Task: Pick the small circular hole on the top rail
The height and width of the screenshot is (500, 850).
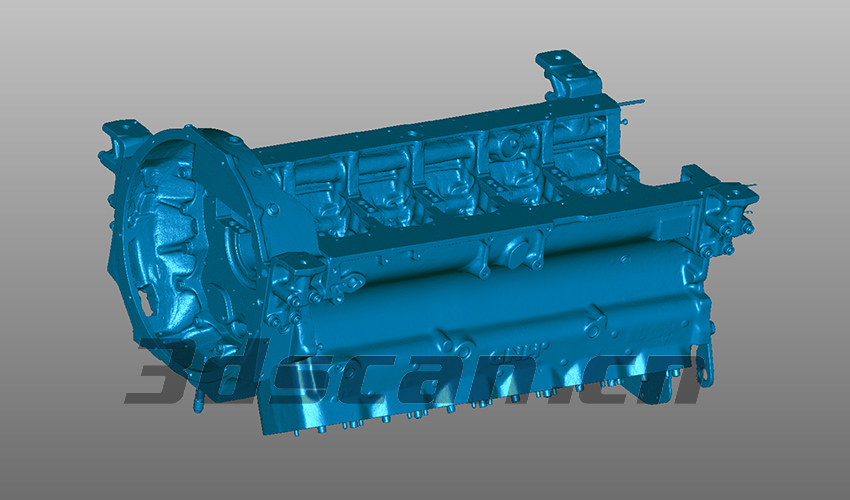Action: pyautogui.click(x=407, y=130)
